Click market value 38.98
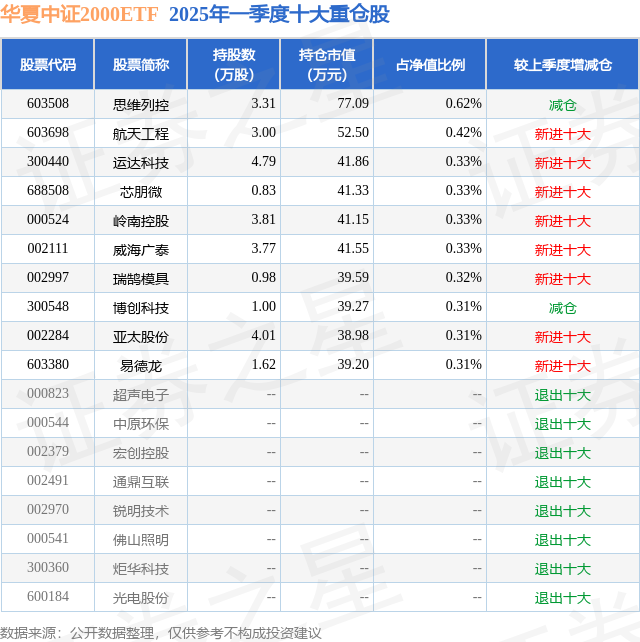Image resolution: width=640 pixels, height=642 pixels. [x=353, y=336]
